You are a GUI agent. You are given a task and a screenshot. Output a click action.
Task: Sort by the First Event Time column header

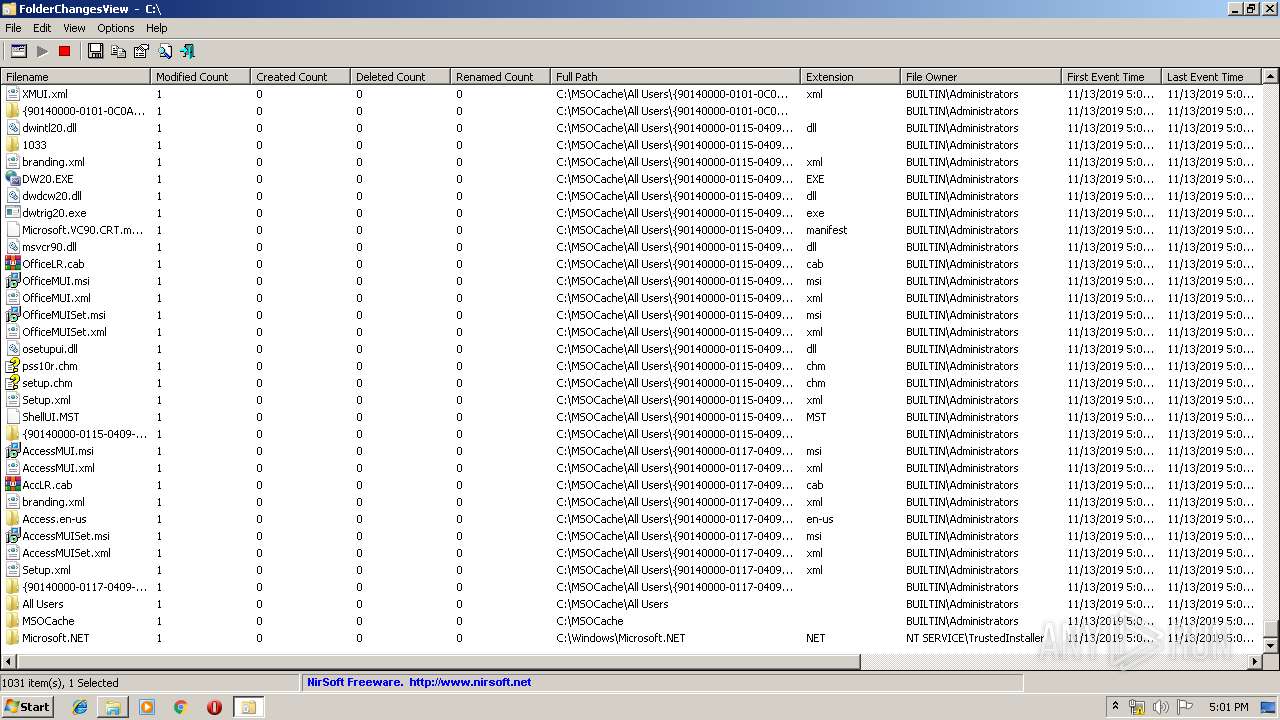1111,77
